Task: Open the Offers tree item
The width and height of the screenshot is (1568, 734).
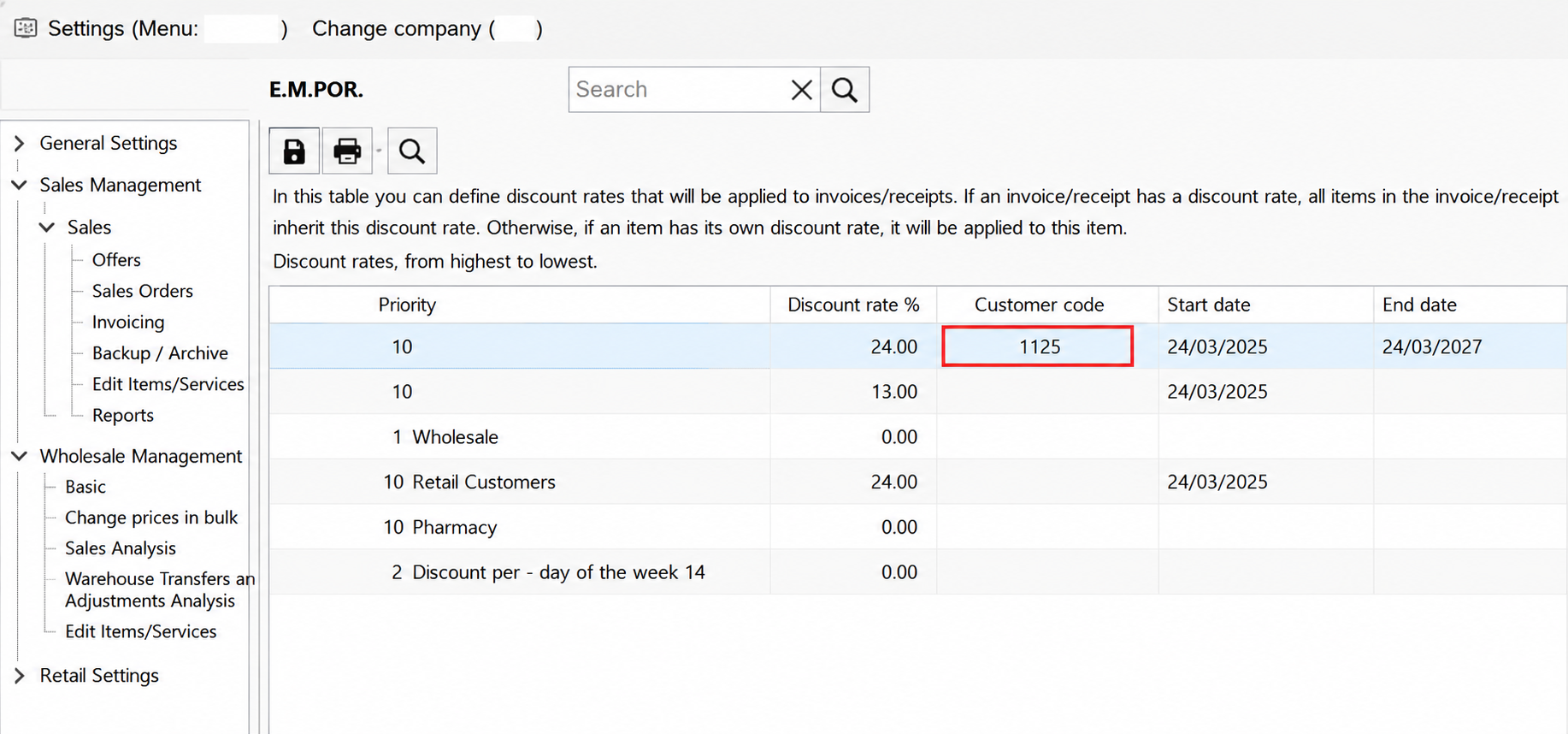Action: click(116, 259)
